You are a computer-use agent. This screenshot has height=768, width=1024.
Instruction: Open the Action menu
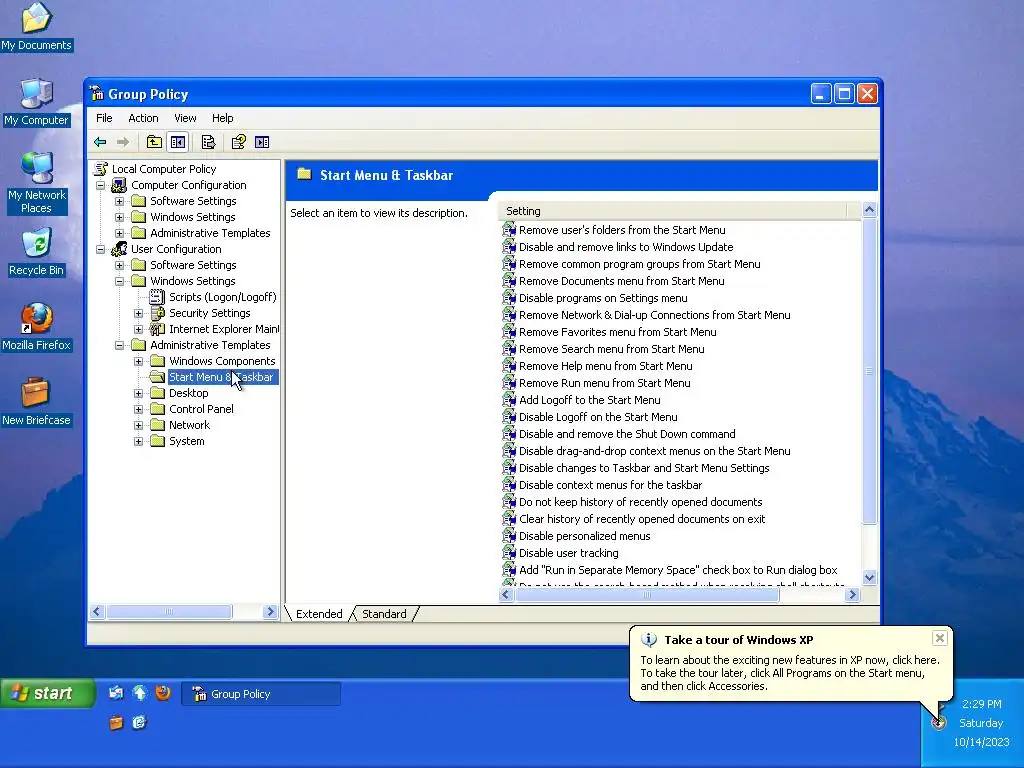[x=143, y=118]
